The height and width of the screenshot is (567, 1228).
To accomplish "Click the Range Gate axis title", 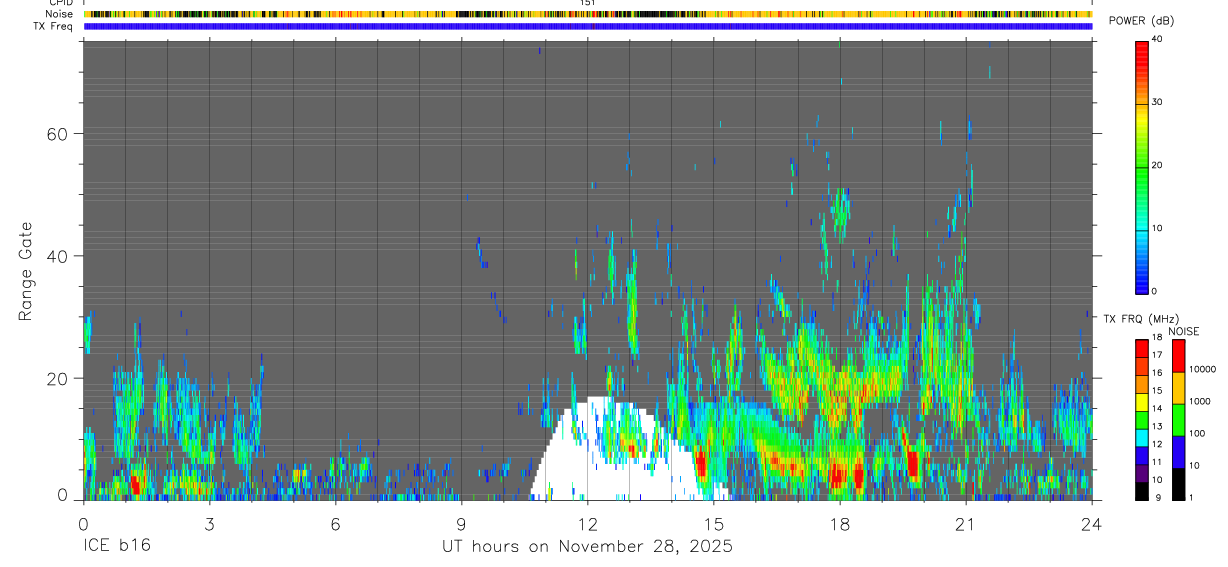I will (x=26, y=271).
